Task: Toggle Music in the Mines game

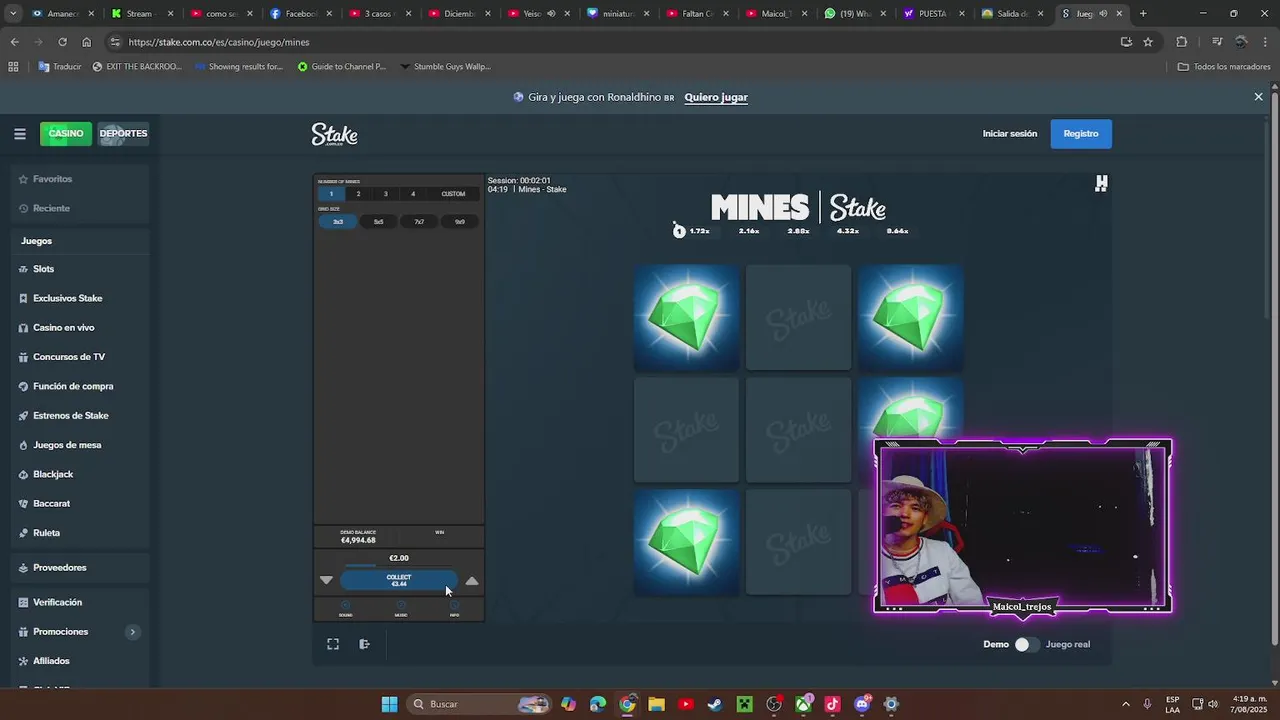Action: [400, 609]
